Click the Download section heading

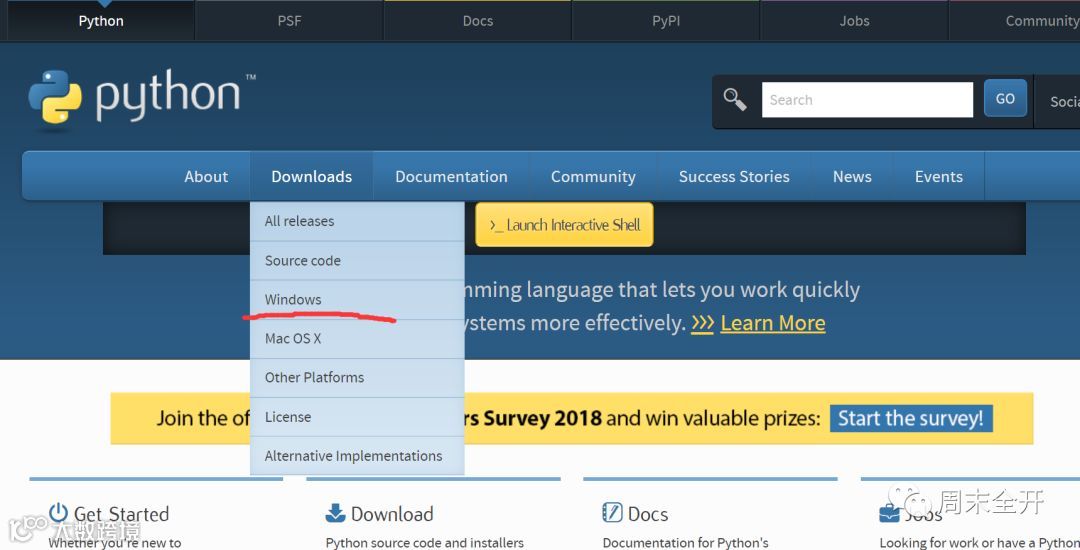[x=392, y=514]
